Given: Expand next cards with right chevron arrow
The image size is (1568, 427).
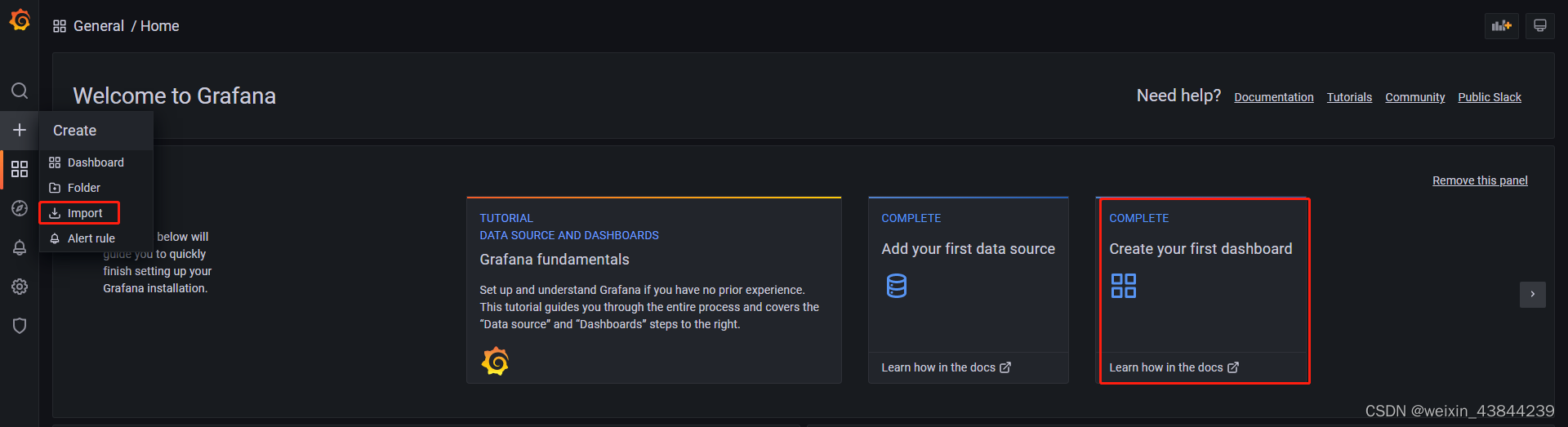Looking at the screenshot, I should (1532, 294).
